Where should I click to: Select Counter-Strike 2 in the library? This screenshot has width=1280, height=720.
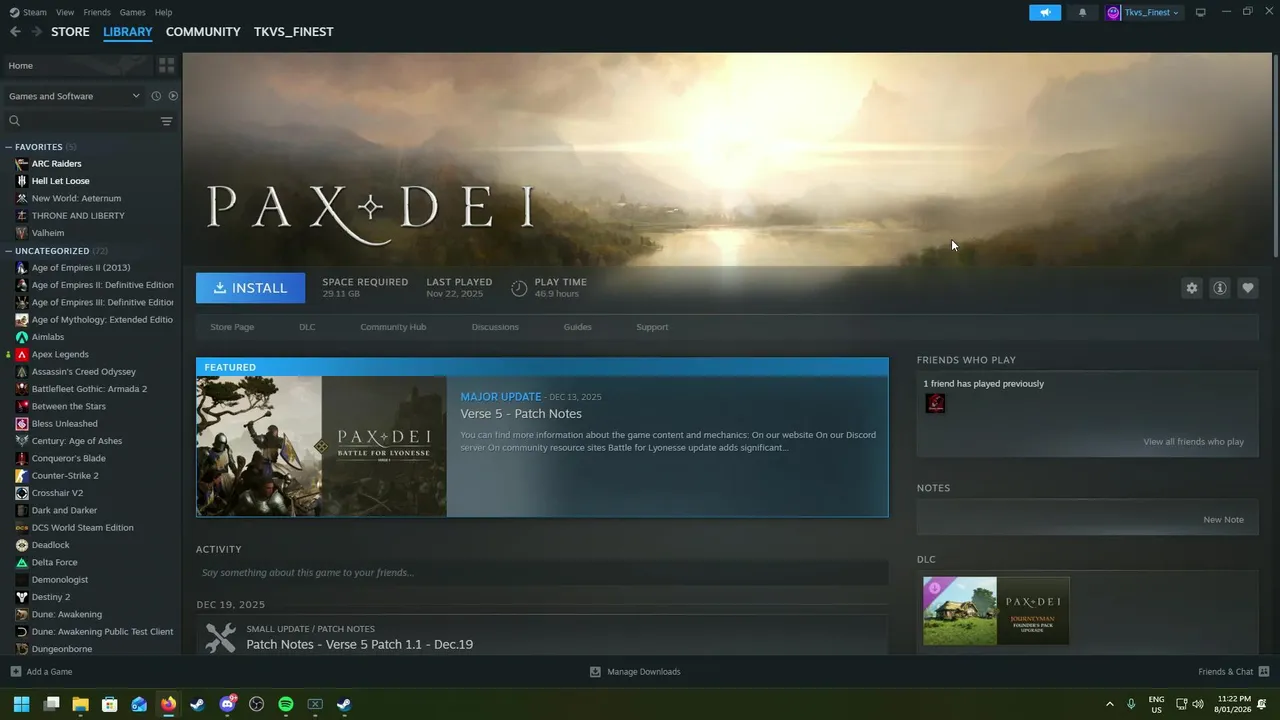click(x=65, y=476)
